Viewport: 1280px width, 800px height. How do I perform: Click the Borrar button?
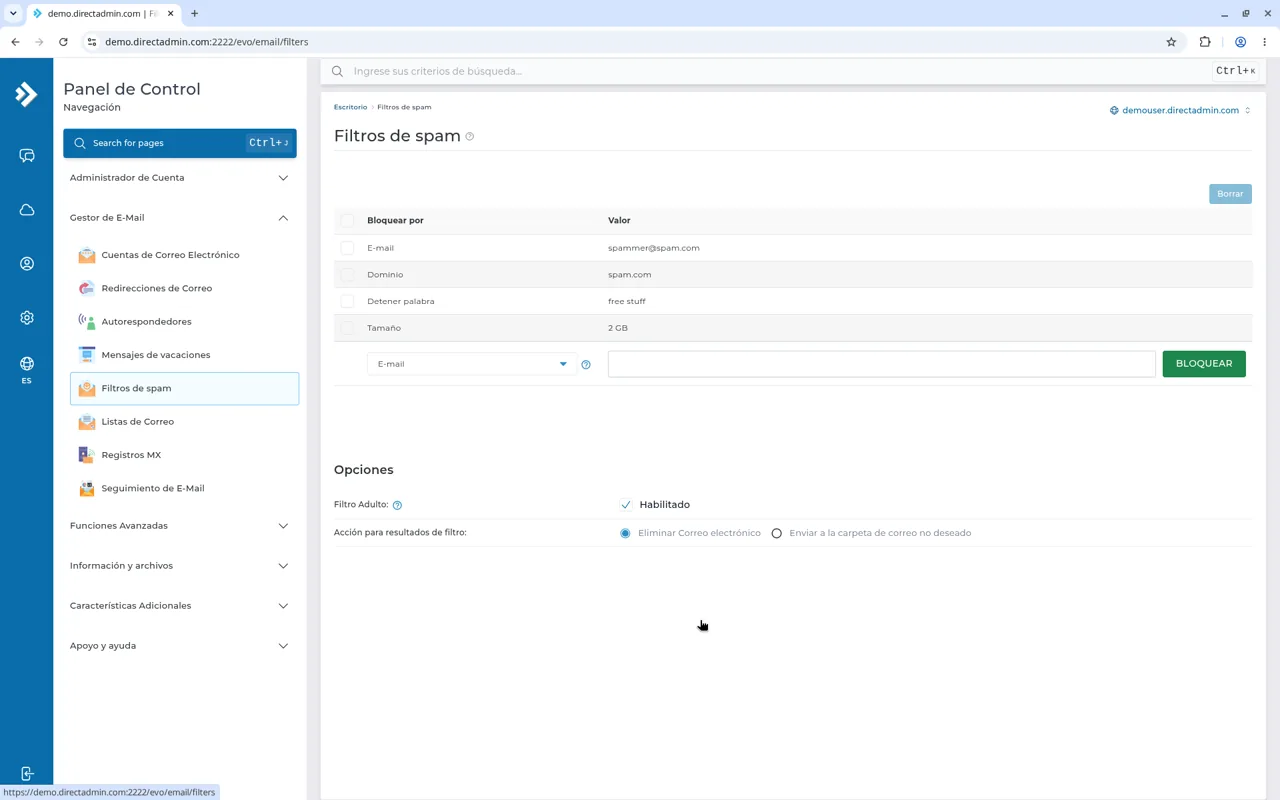tap(1230, 194)
